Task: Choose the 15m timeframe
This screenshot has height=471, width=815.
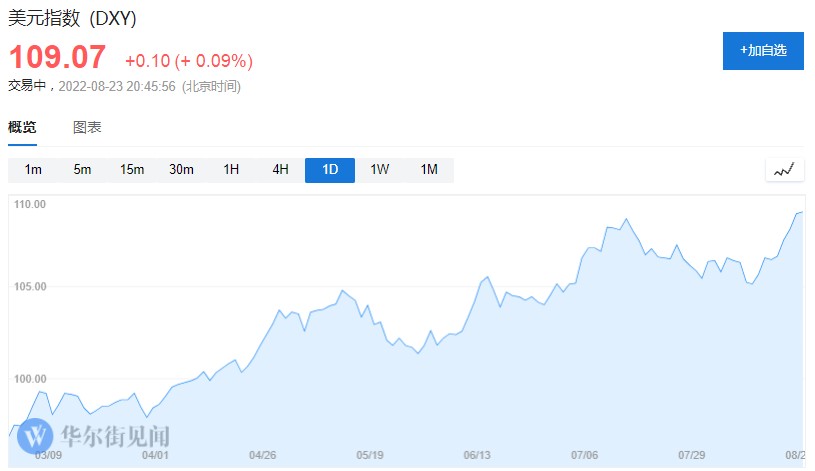Action: (x=132, y=170)
